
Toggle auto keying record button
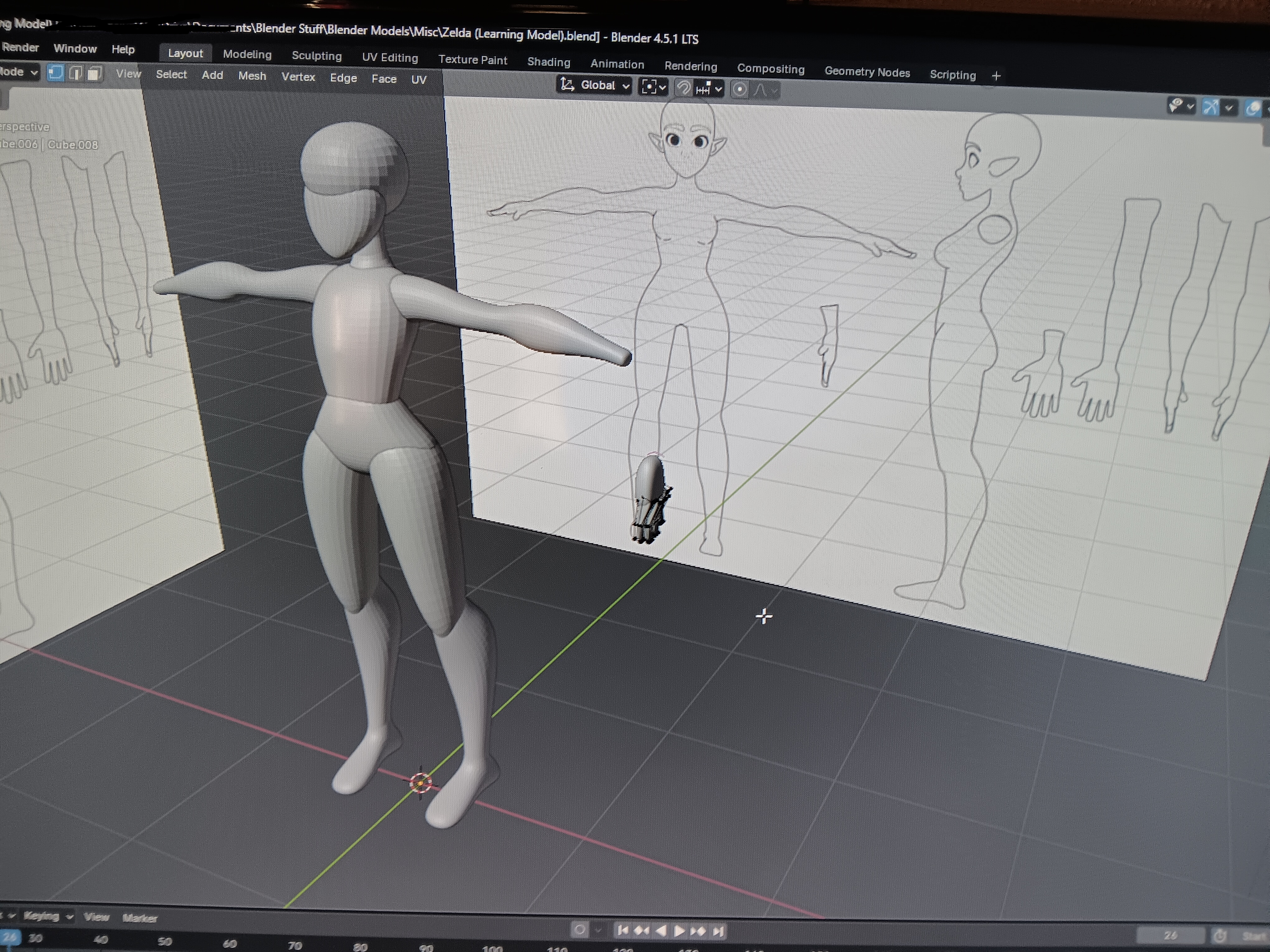coord(580,930)
